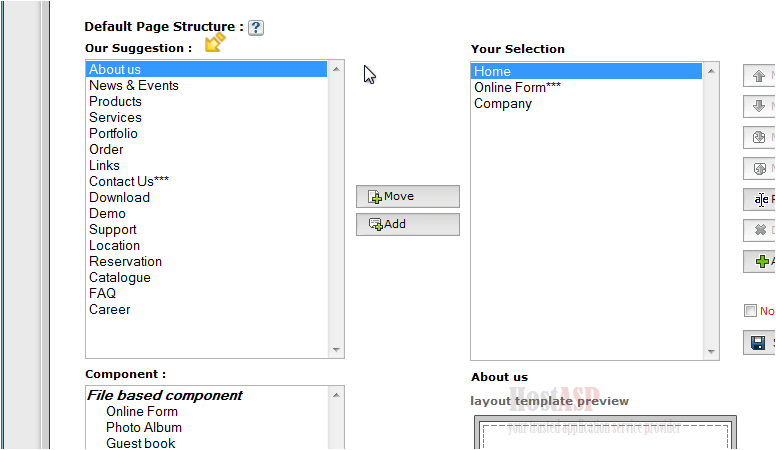Click the gray X delete button
The image size is (776, 450).
pos(759,230)
